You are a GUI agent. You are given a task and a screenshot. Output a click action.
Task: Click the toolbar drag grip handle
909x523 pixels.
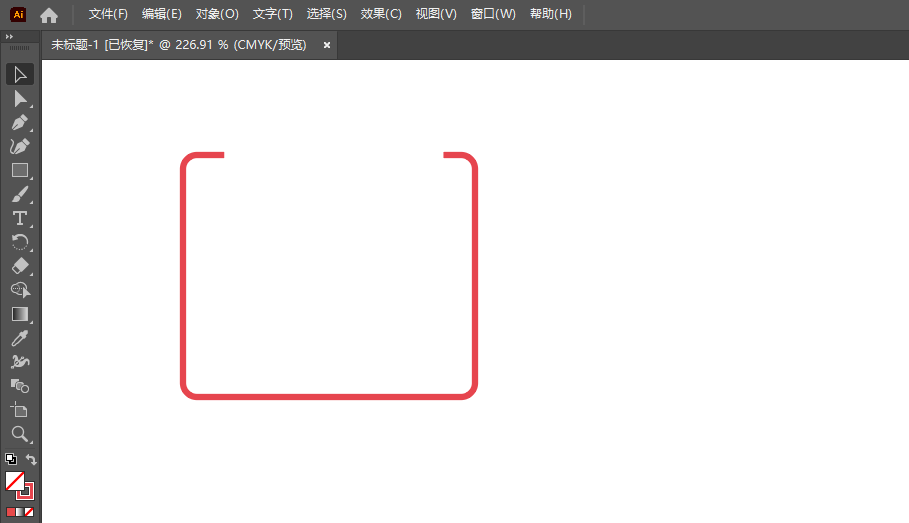tap(20, 48)
